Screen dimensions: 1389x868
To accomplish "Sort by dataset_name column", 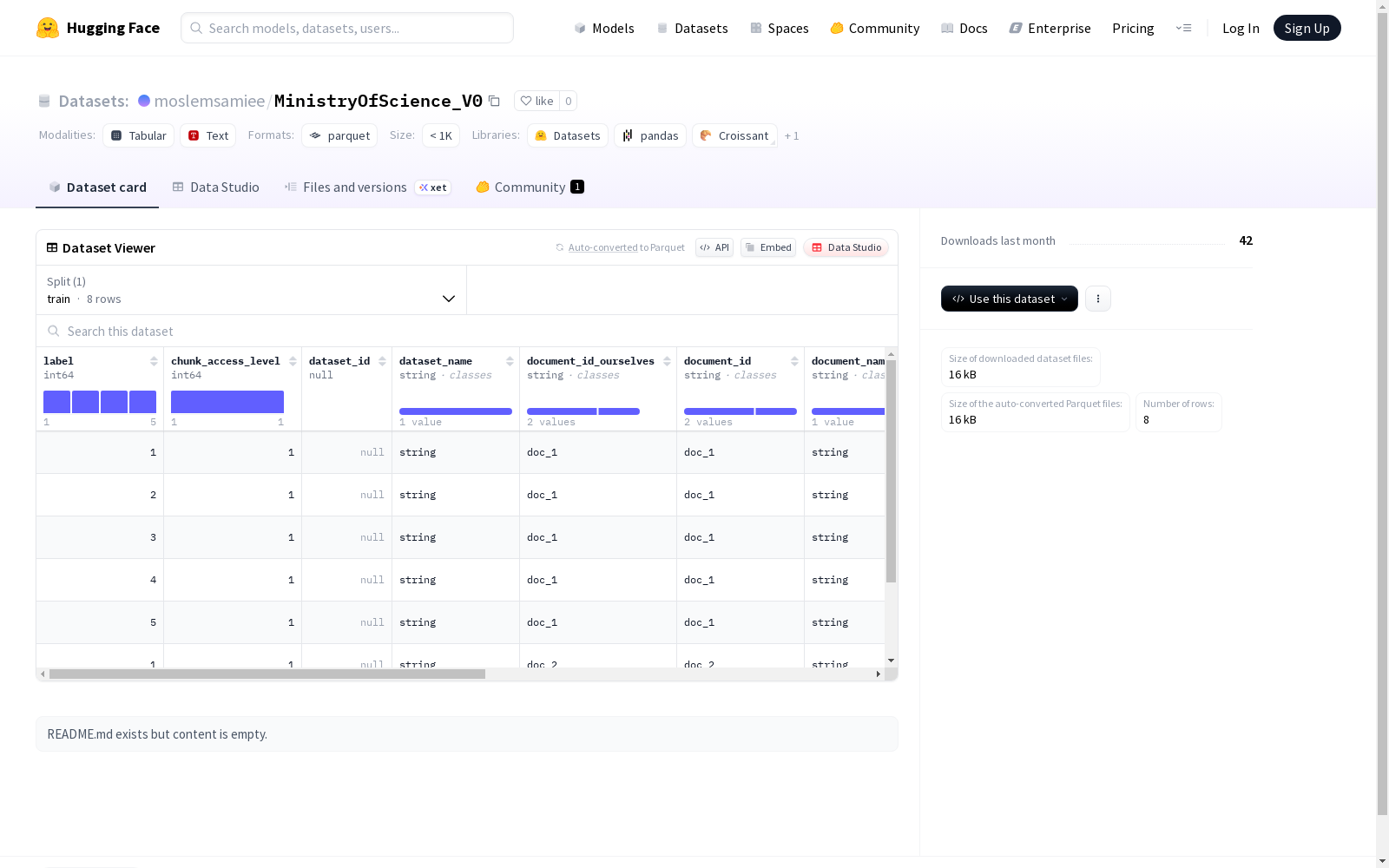I will pyautogui.click(x=510, y=361).
